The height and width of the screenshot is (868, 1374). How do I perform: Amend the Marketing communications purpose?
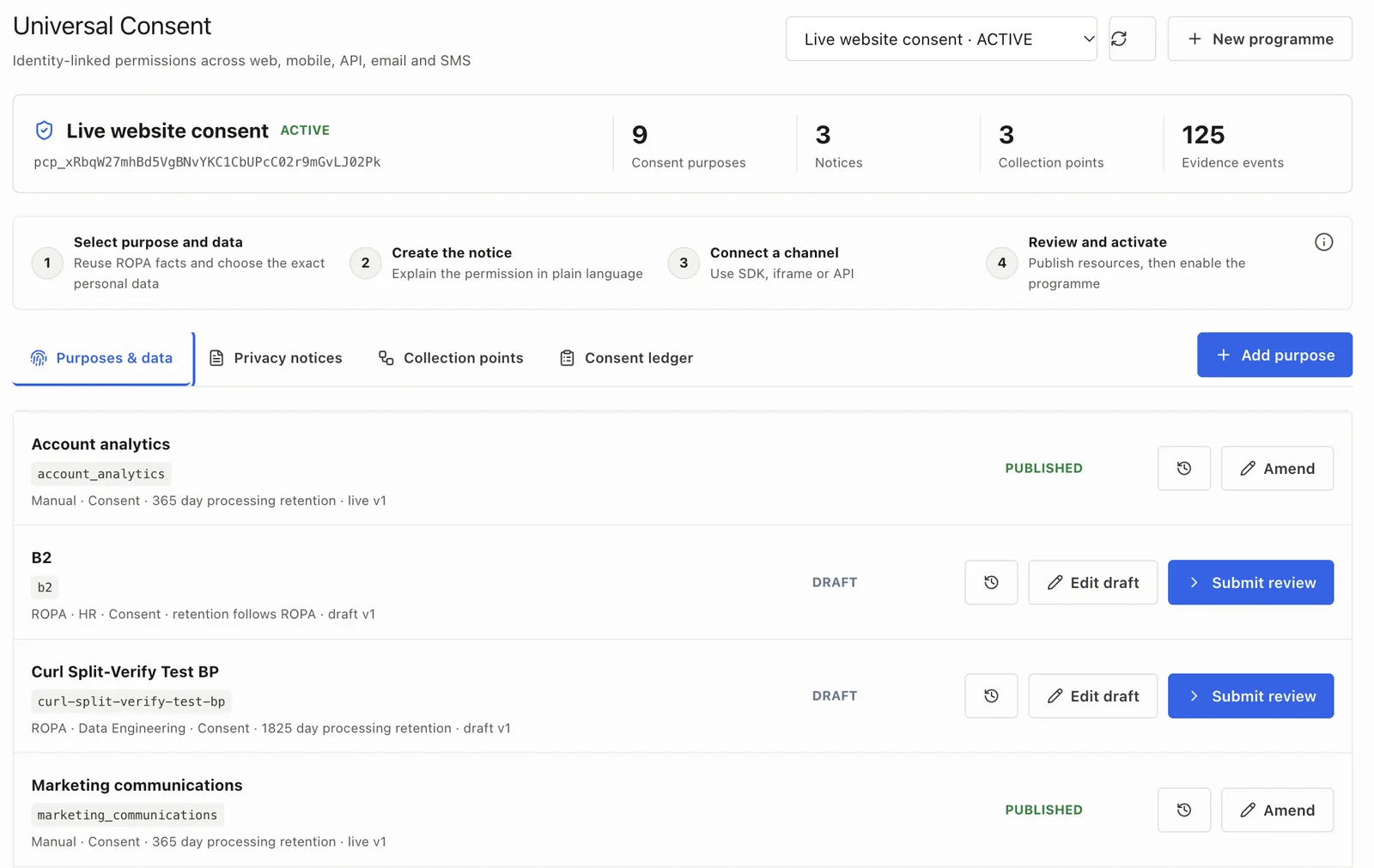[1277, 810]
